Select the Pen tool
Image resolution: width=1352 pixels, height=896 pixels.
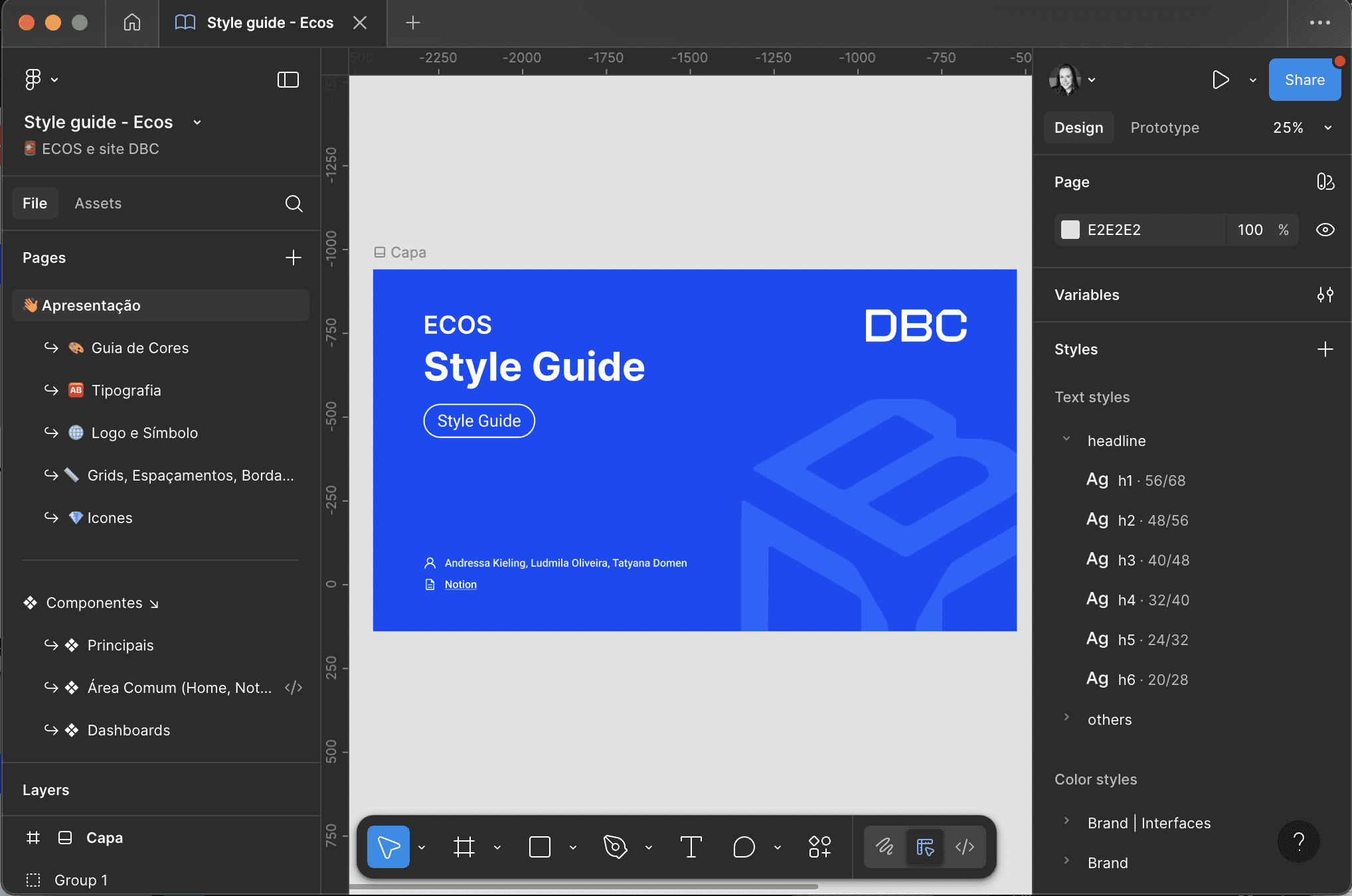click(x=615, y=847)
